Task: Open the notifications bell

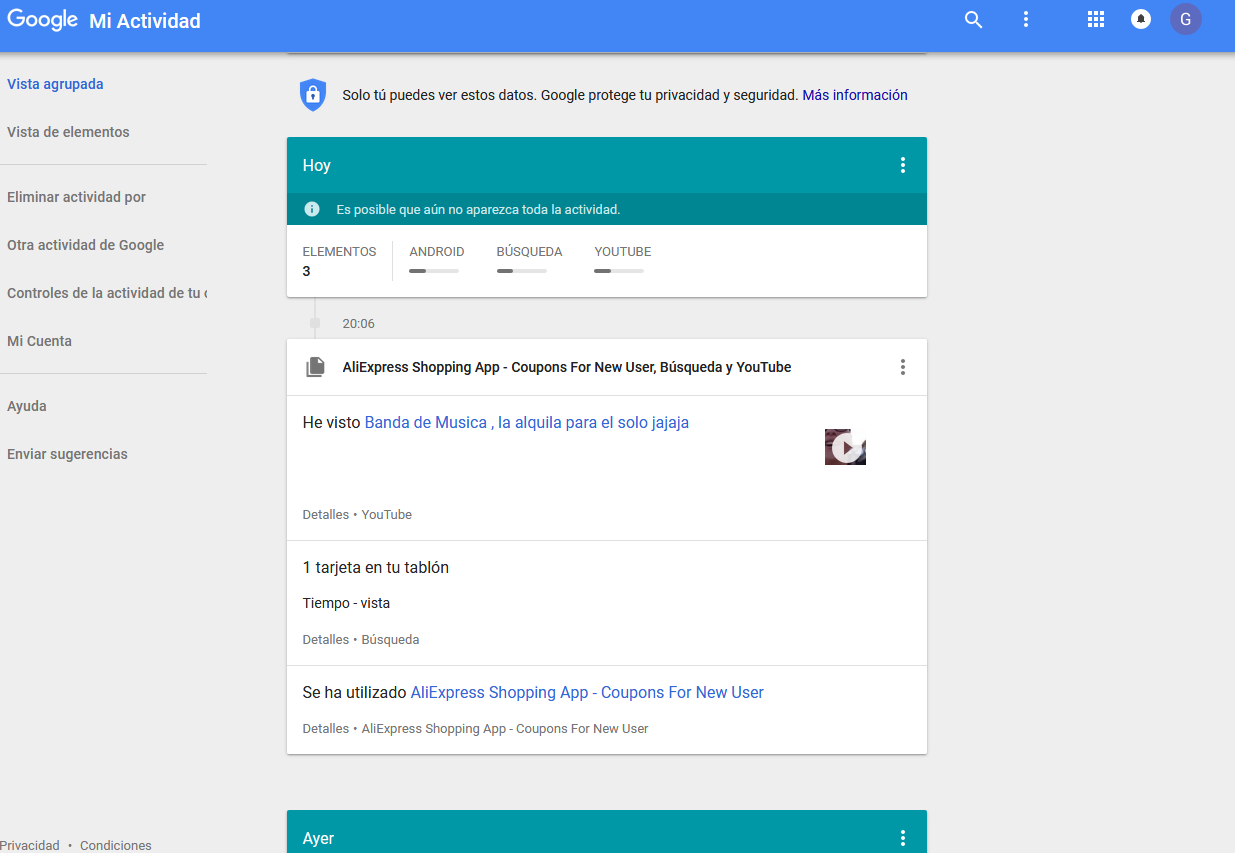Action: pyautogui.click(x=1140, y=20)
